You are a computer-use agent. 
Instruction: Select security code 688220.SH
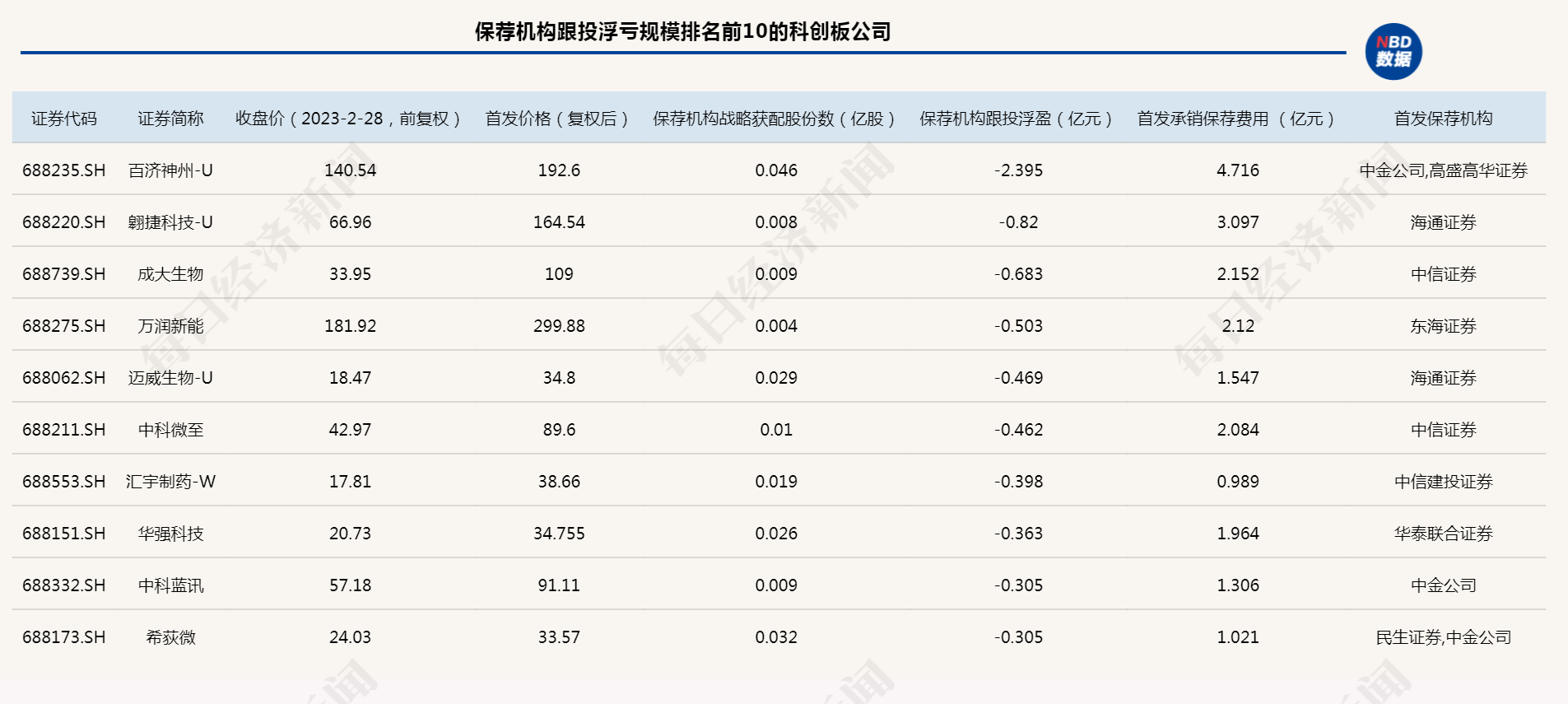point(64,222)
